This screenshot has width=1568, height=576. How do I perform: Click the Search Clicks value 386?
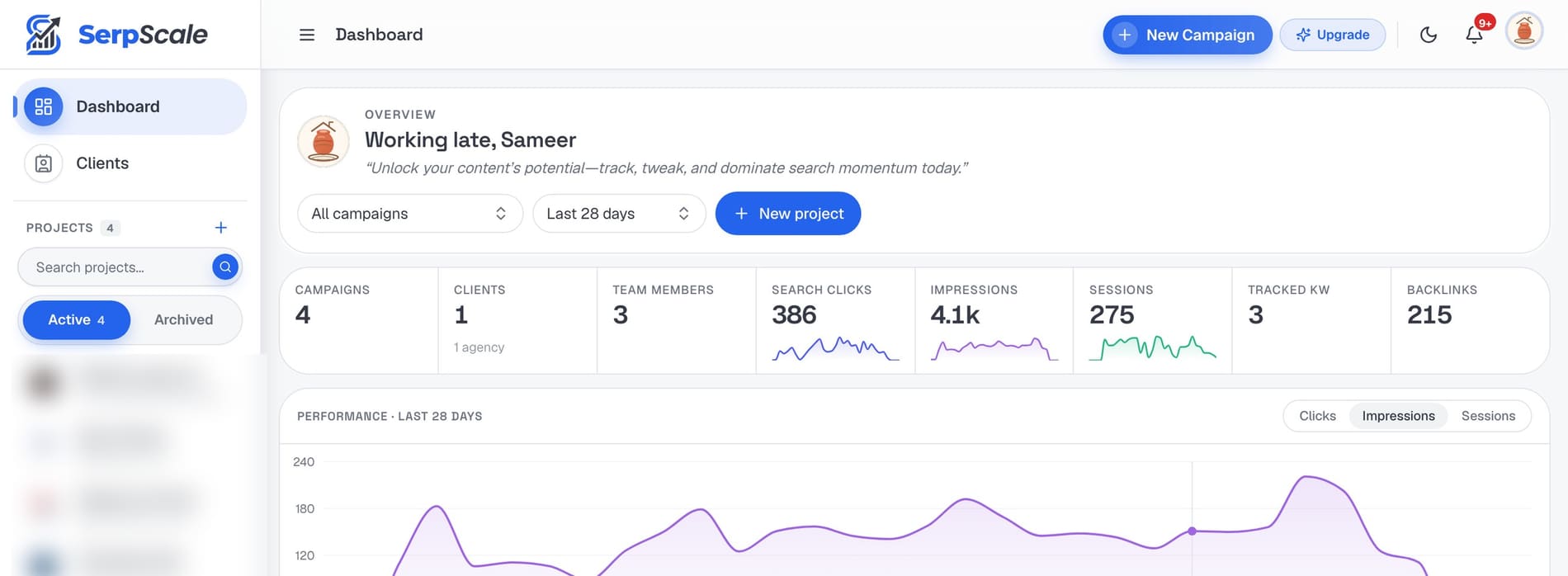[794, 315]
